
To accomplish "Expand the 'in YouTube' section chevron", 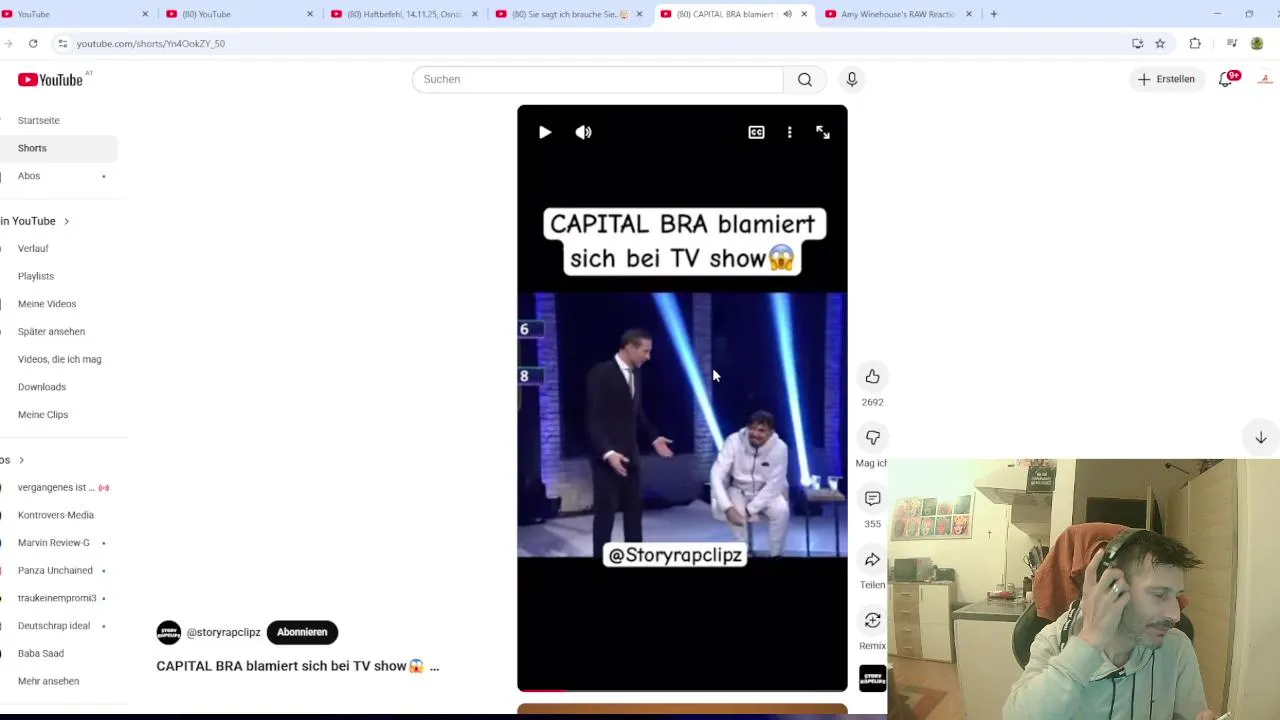I will (x=66, y=221).
